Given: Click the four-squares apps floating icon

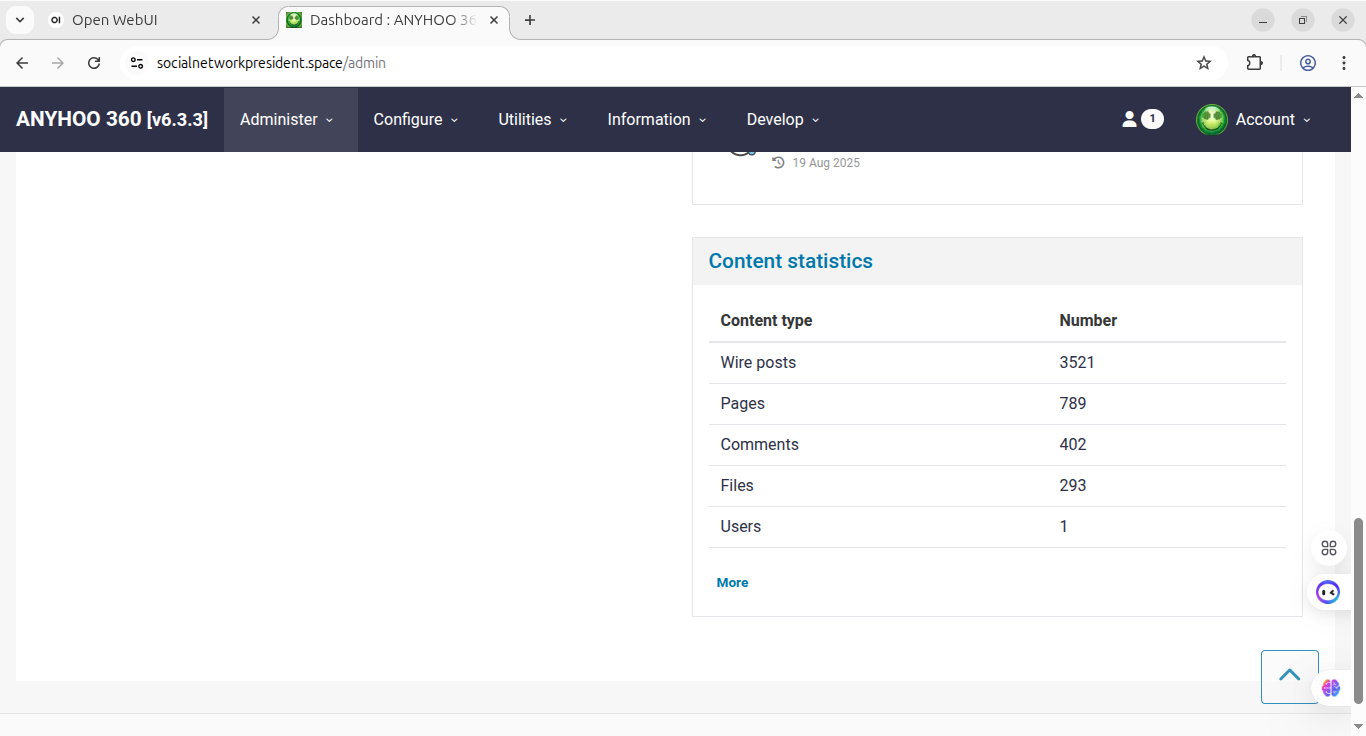Looking at the screenshot, I should coord(1328,548).
